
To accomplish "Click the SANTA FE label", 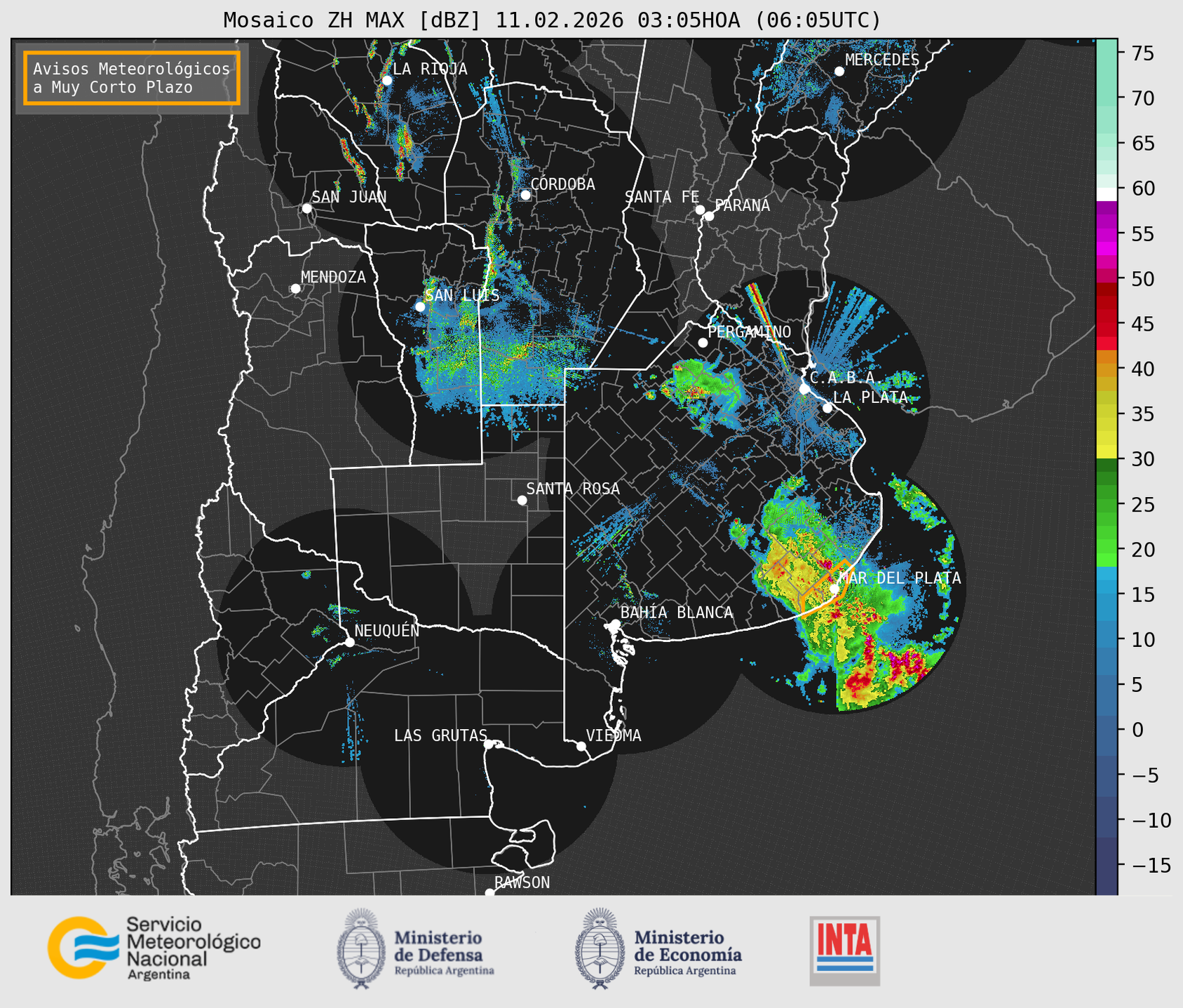I will pyautogui.click(x=662, y=197).
